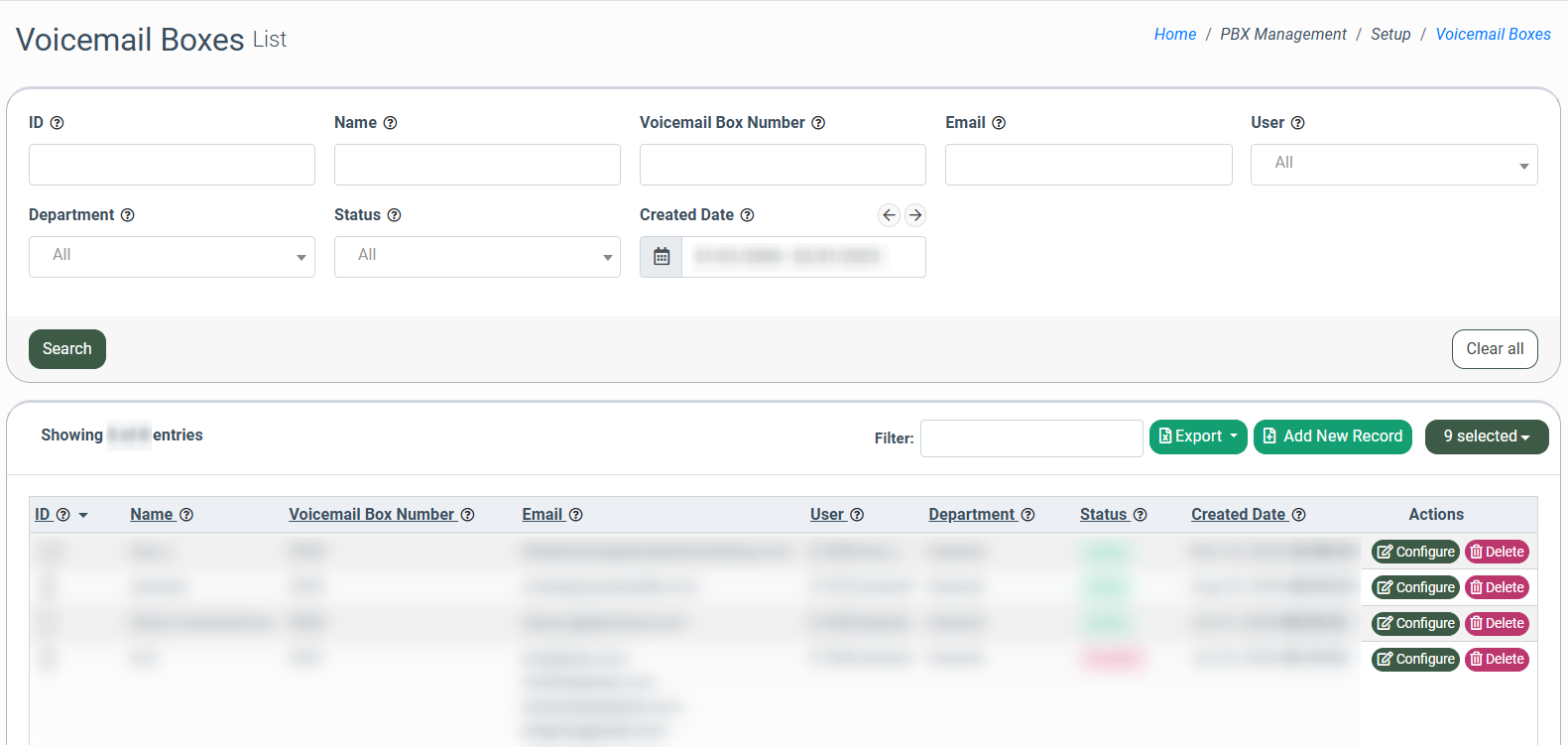This screenshot has height=748, width=1568.
Task: Click Add New Record button
Action: tap(1332, 436)
